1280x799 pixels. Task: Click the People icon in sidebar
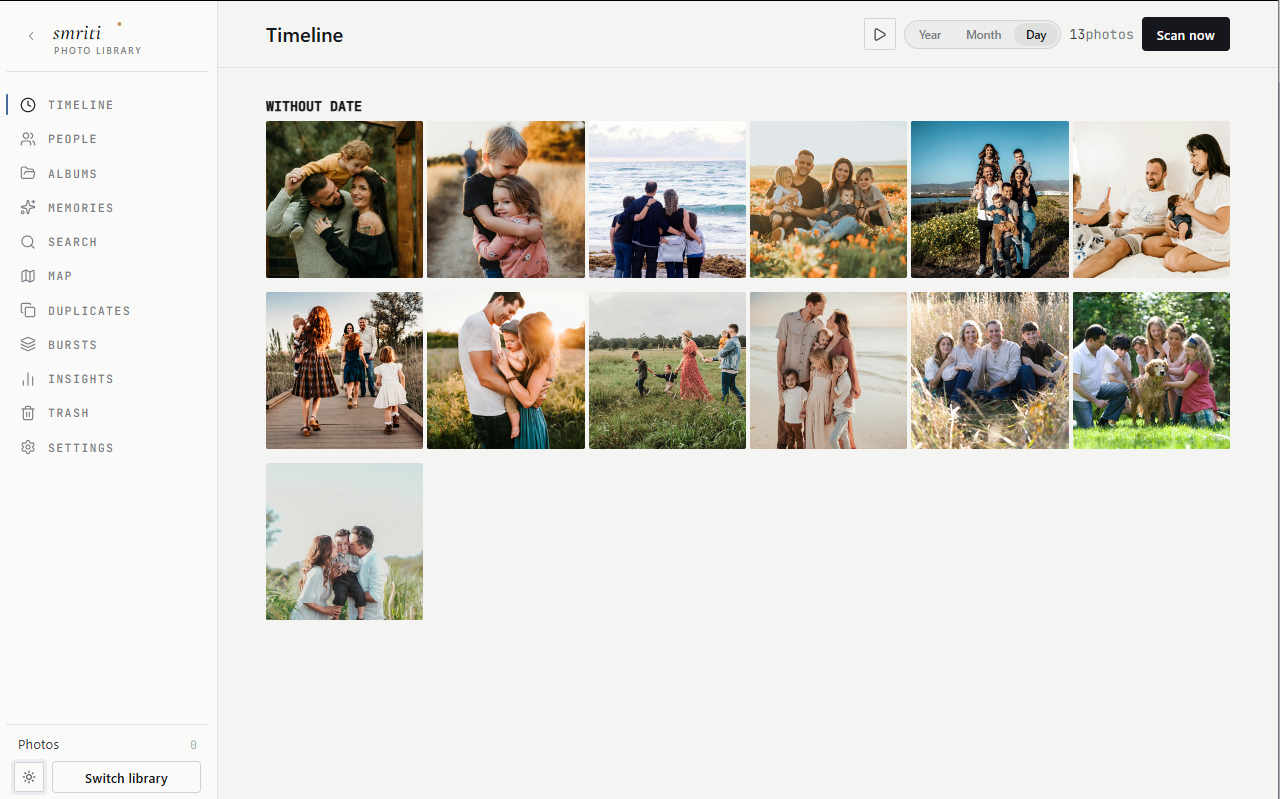click(x=28, y=139)
